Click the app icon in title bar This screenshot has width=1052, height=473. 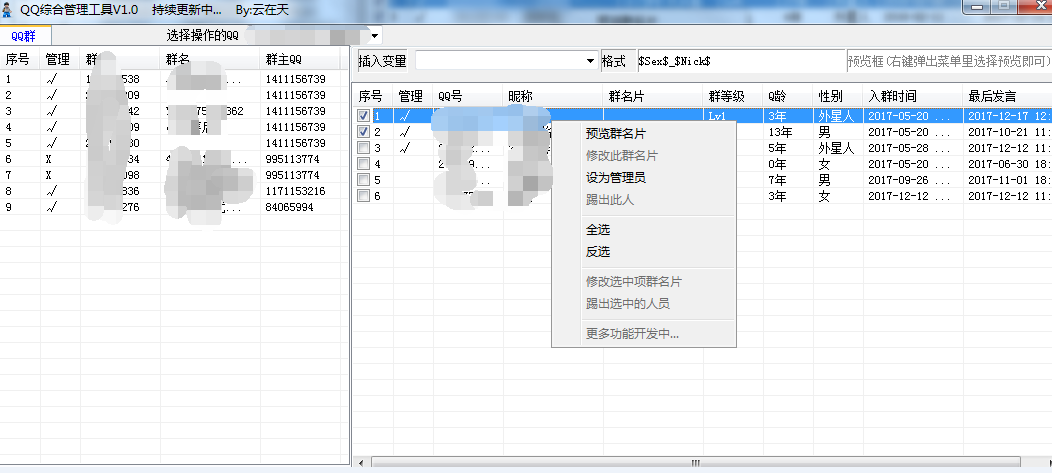pyautogui.click(x=7, y=10)
